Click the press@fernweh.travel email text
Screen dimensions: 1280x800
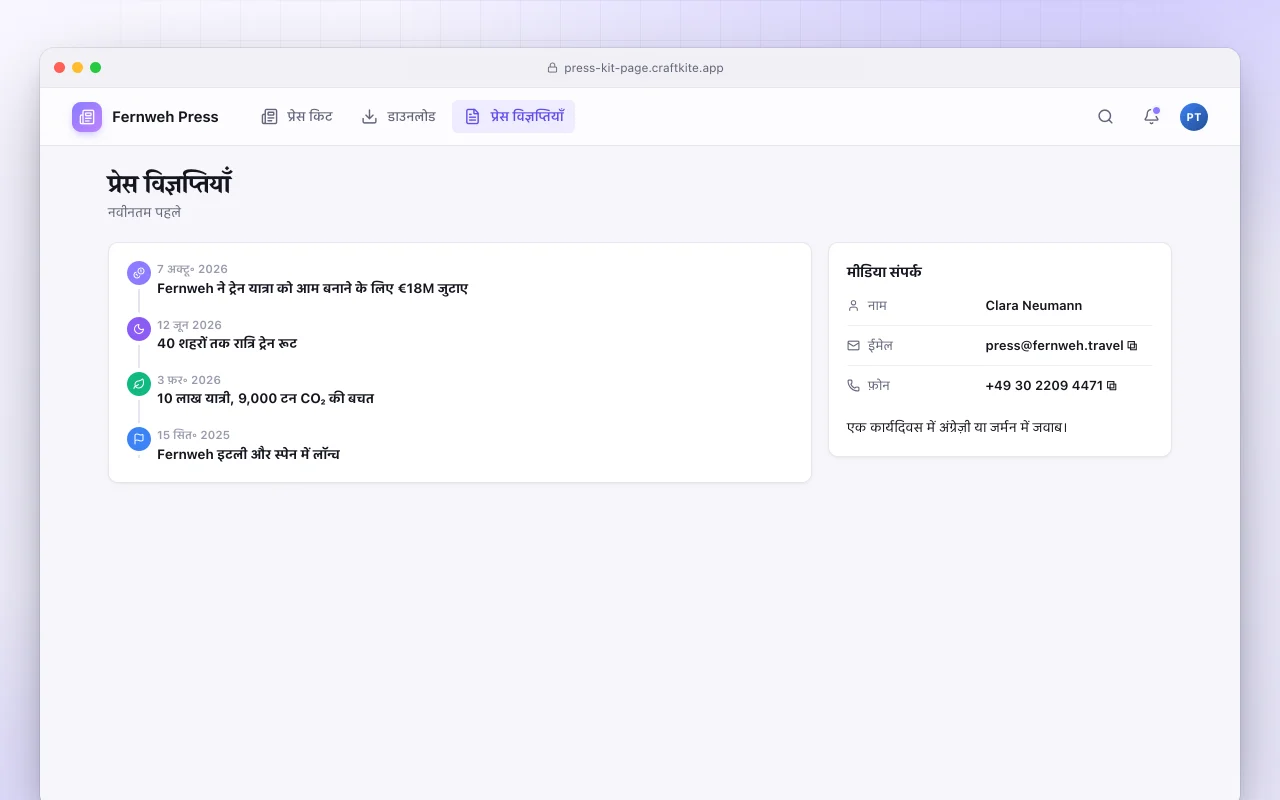tap(1054, 346)
